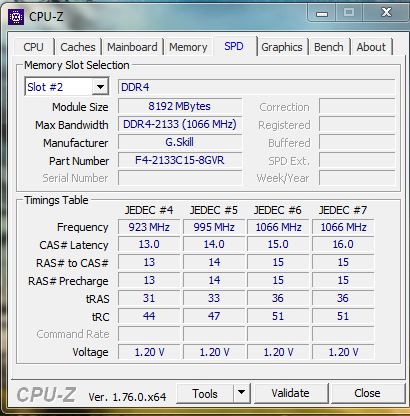
Task: Close the window with X icon
Action: click(x=386, y=13)
